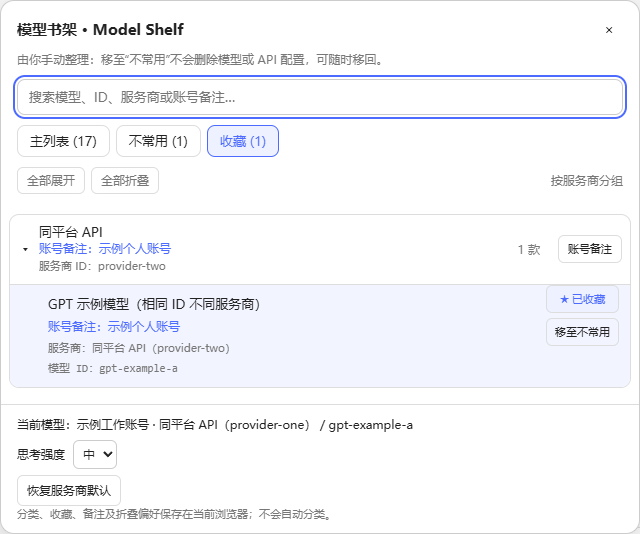Select the 收藏 (1) tab

pyautogui.click(x=243, y=141)
